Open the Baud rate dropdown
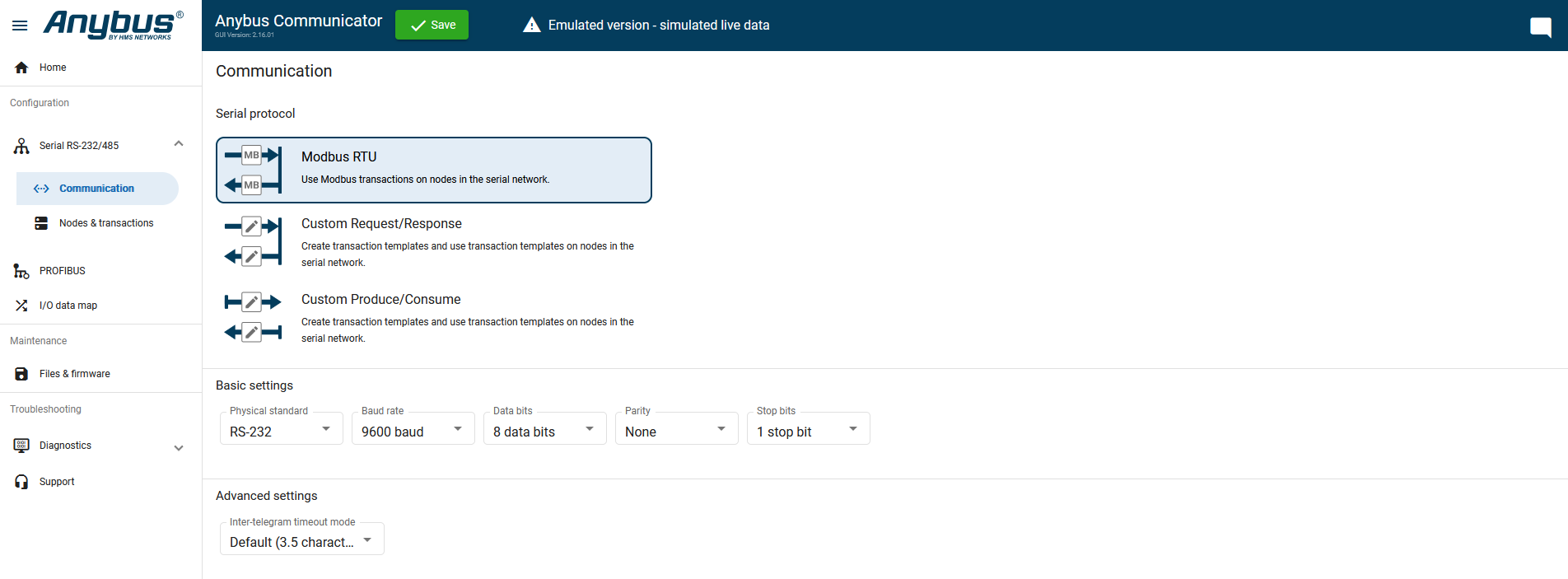 coord(413,430)
